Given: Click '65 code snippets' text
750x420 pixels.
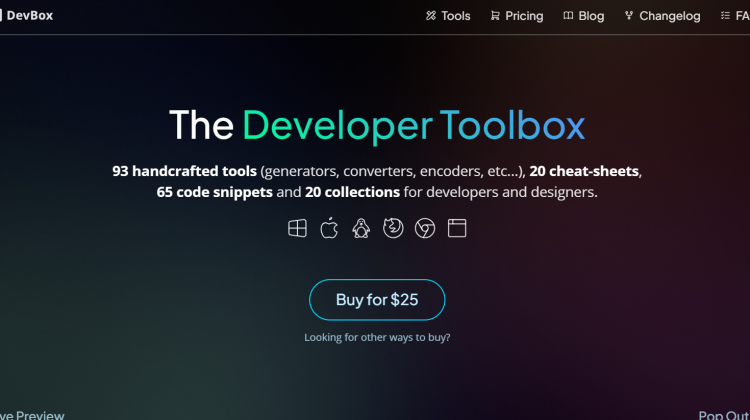Looking at the screenshot, I should pyautogui.click(x=214, y=192).
